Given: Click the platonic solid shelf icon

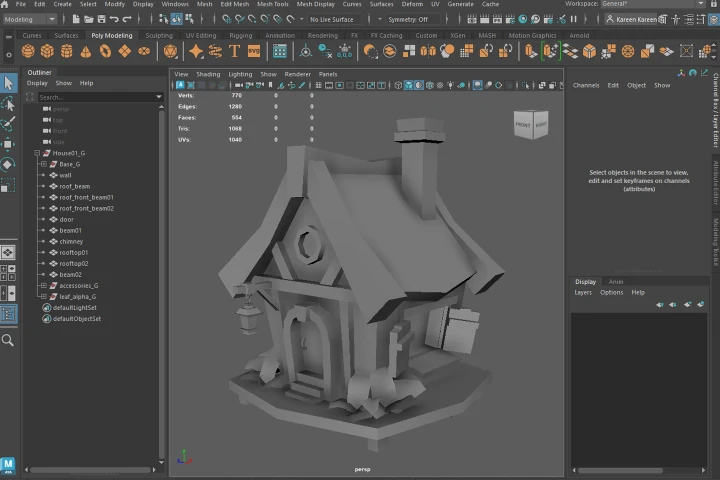Looking at the screenshot, I should (170, 51).
